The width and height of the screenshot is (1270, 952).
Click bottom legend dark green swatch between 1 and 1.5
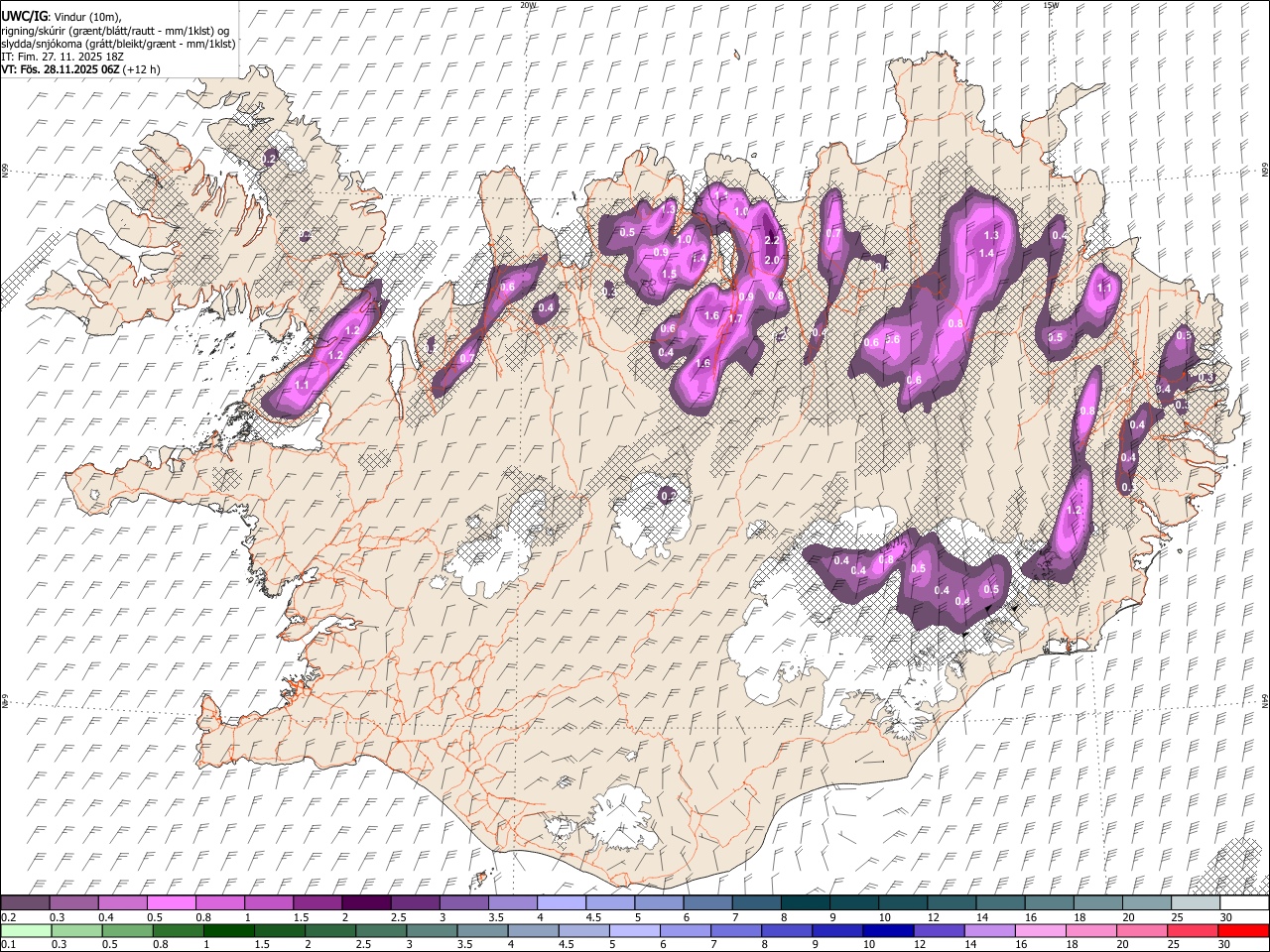[230, 930]
